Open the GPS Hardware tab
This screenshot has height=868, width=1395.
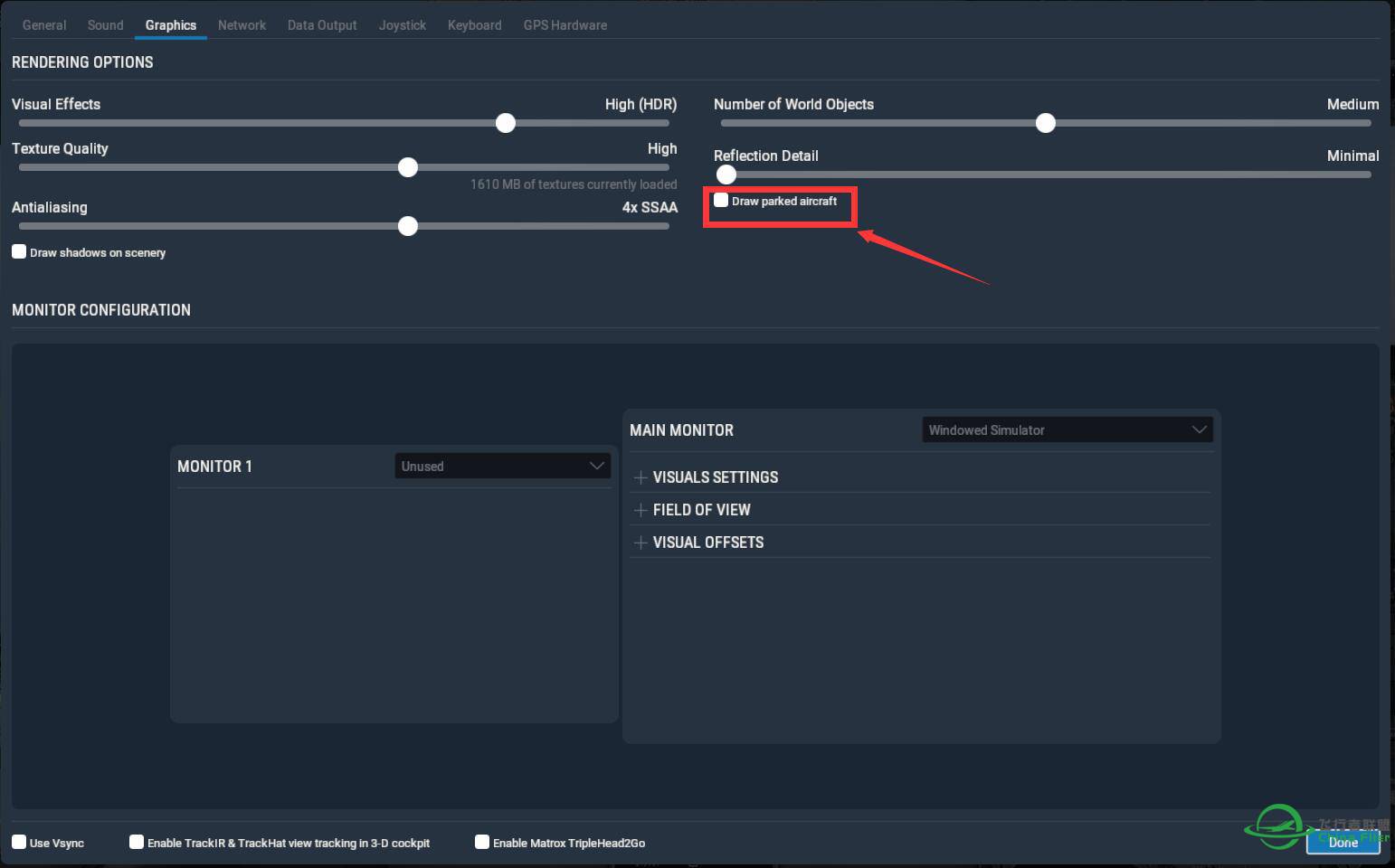point(565,25)
